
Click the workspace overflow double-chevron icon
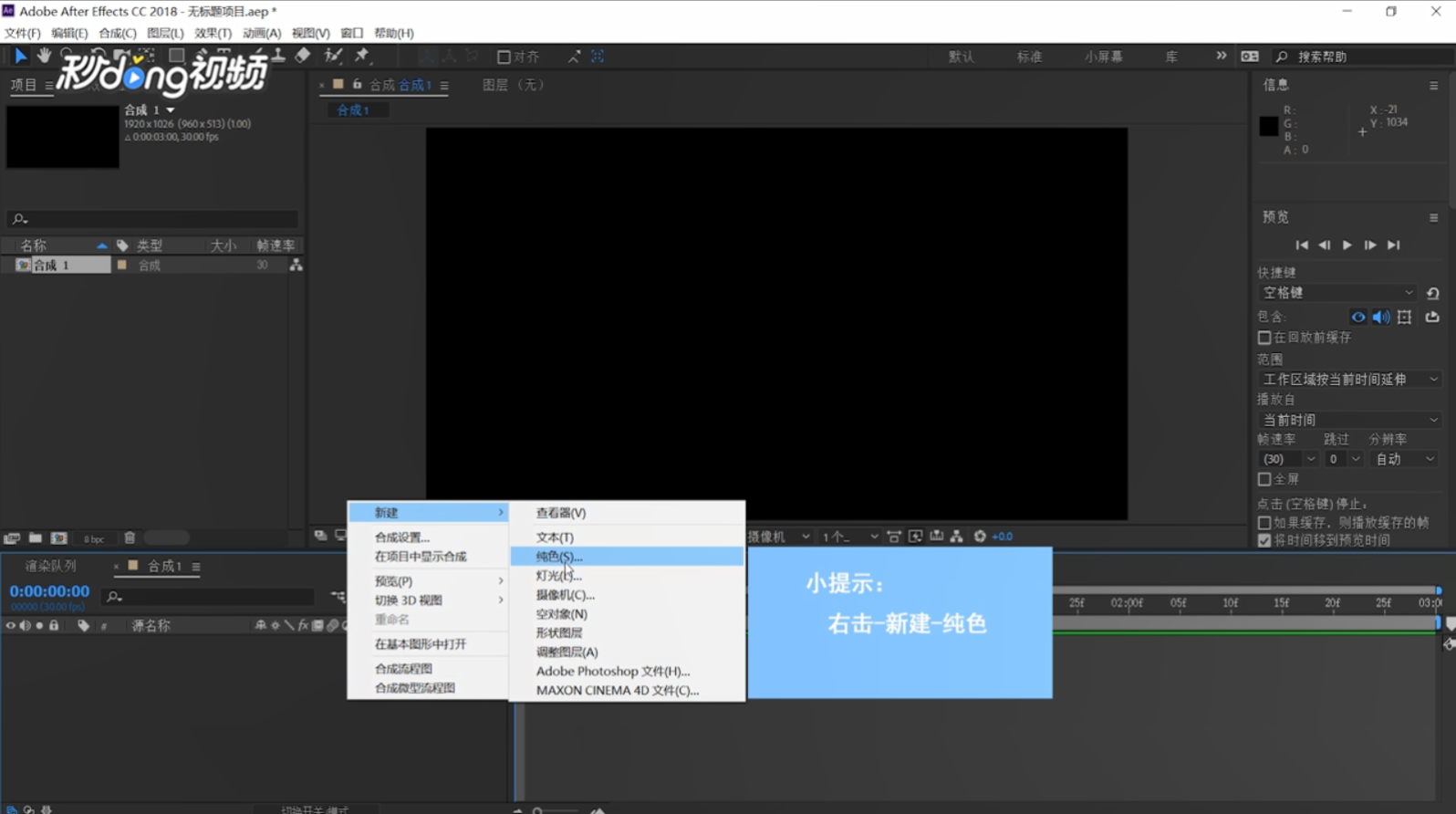[1221, 56]
